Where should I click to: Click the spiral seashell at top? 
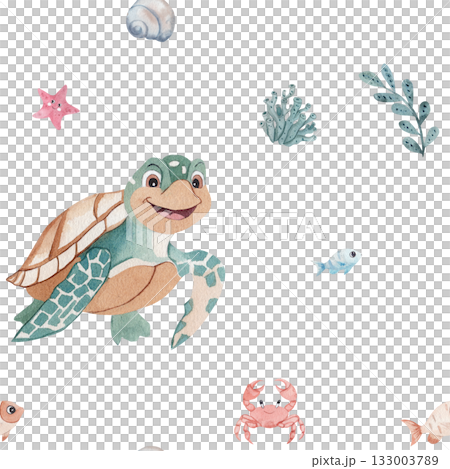pos(151,20)
